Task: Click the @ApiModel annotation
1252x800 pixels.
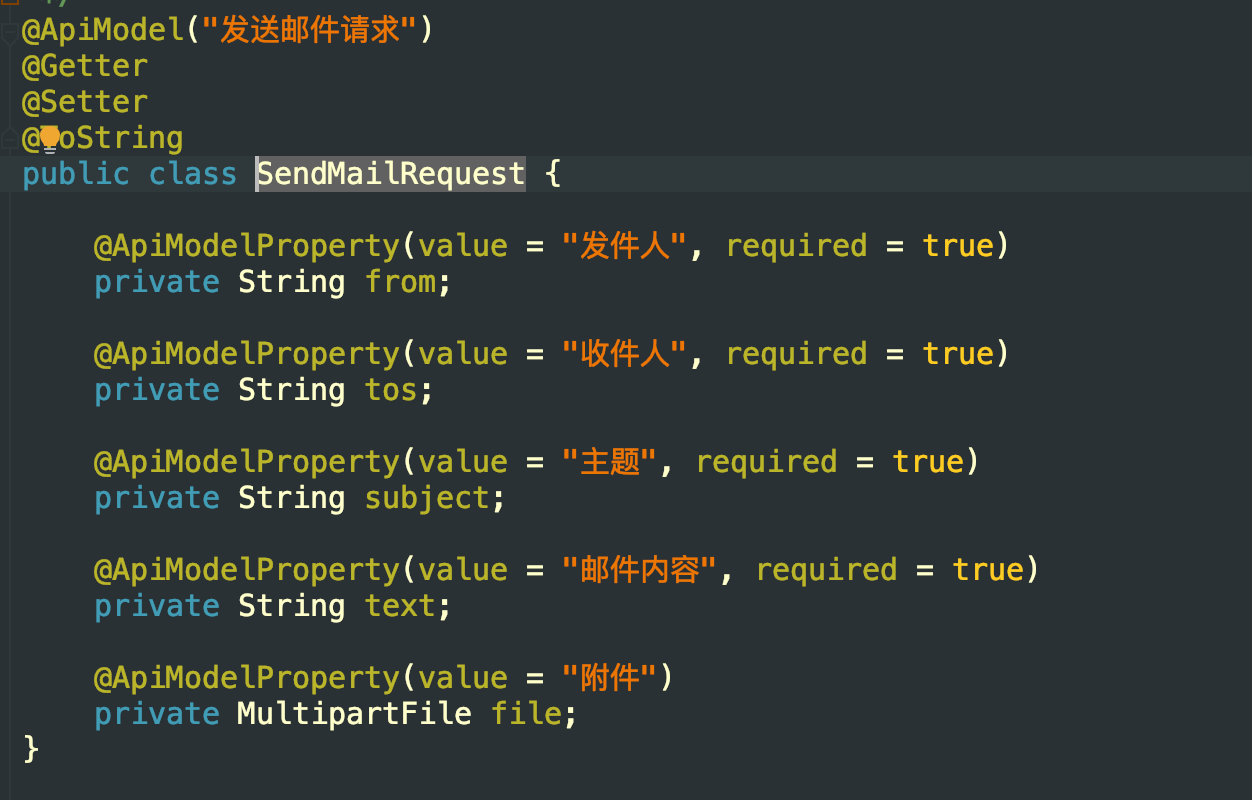Action: (x=103, y=30)
